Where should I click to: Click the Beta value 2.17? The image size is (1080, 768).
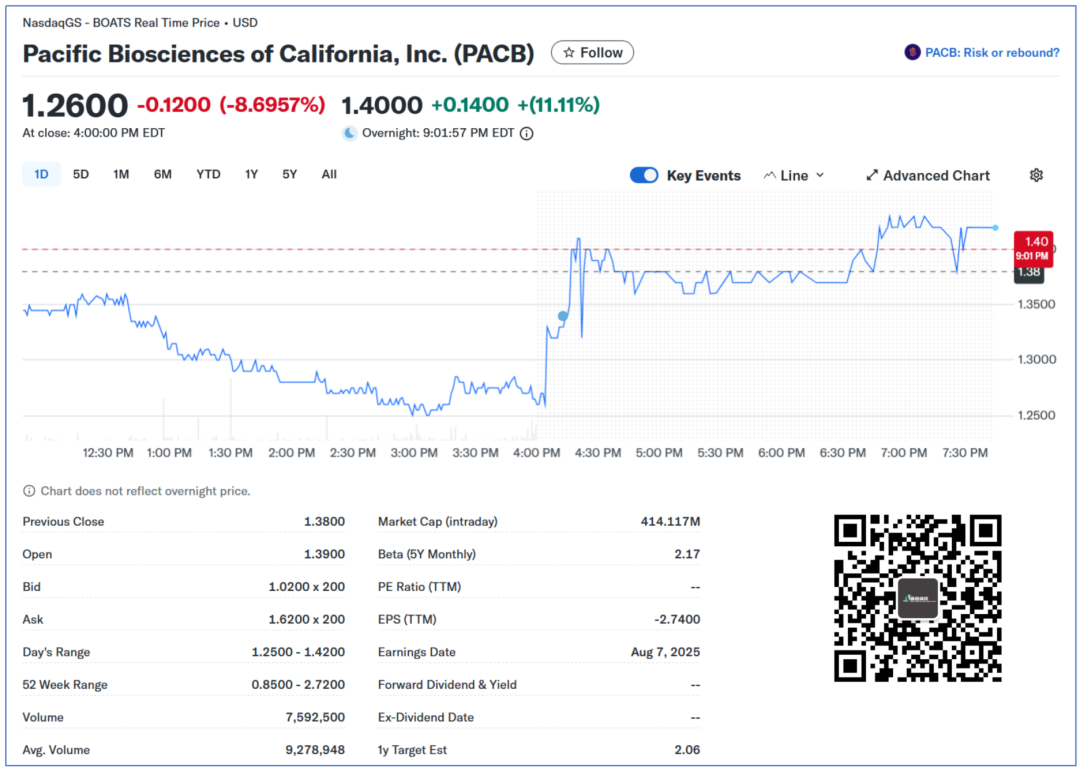pyautogui.click(x=687, y=554)
